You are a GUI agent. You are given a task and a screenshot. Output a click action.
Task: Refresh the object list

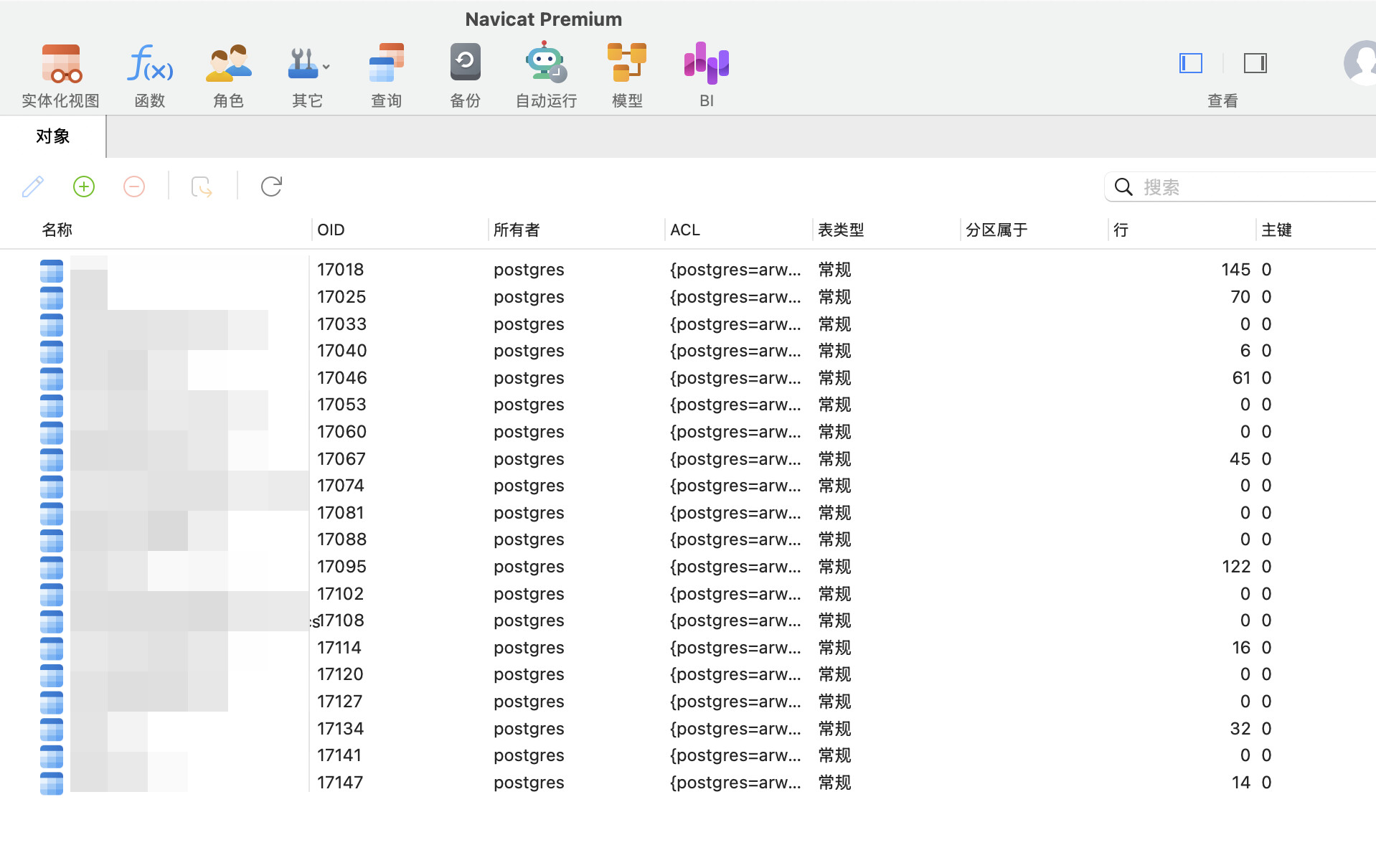tap(271, 187)
